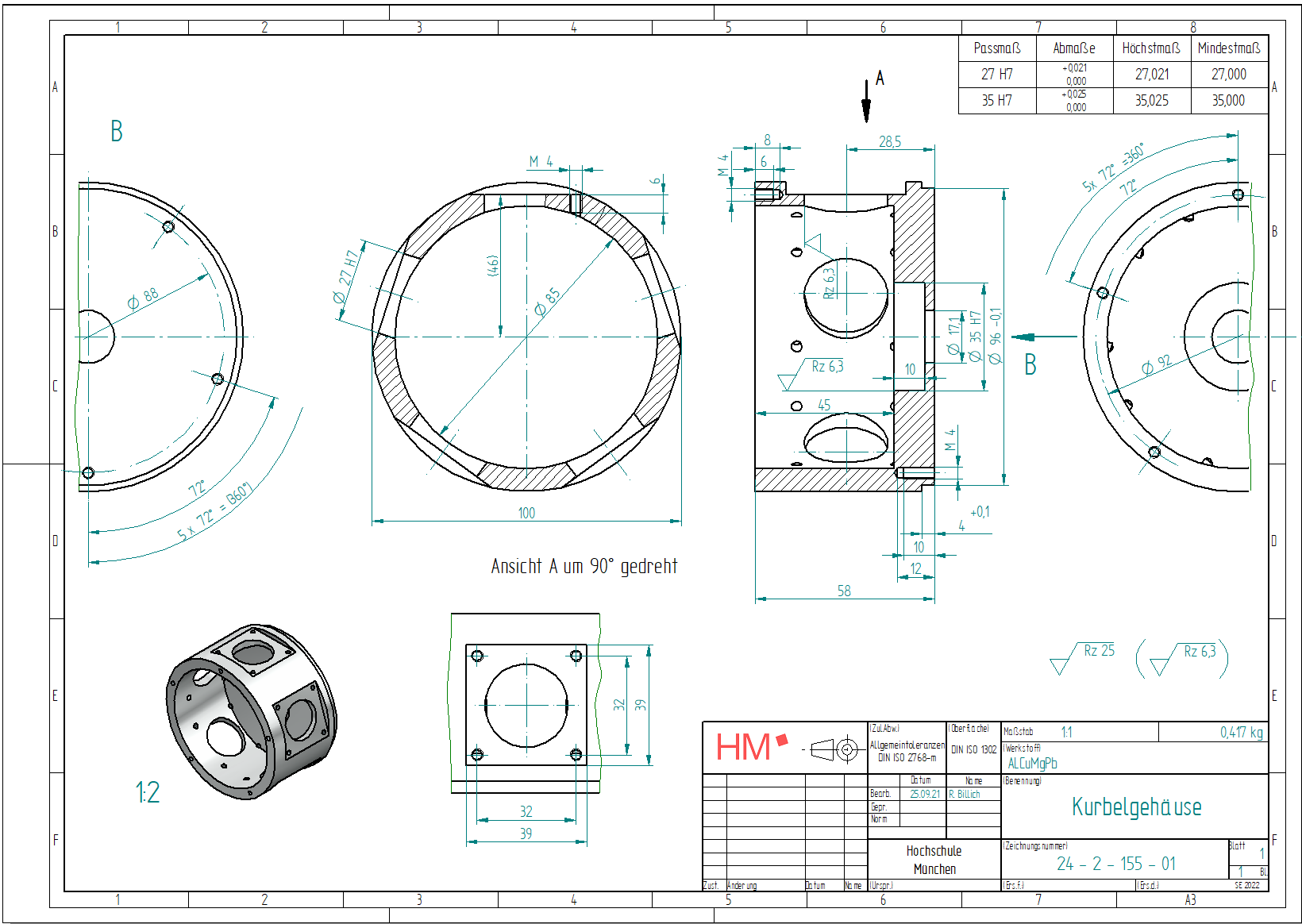Select the 27 H7 row in tolerance table
This screenshot has width=1302, height=924.
[997, 75]
